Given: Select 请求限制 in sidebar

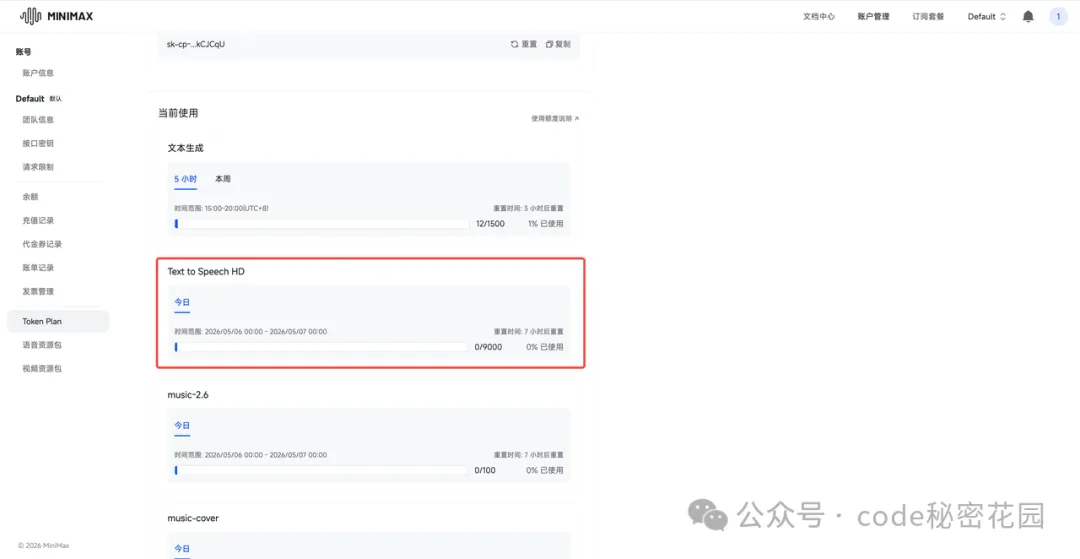Looking at the screenshot, I should click(38, 167).
